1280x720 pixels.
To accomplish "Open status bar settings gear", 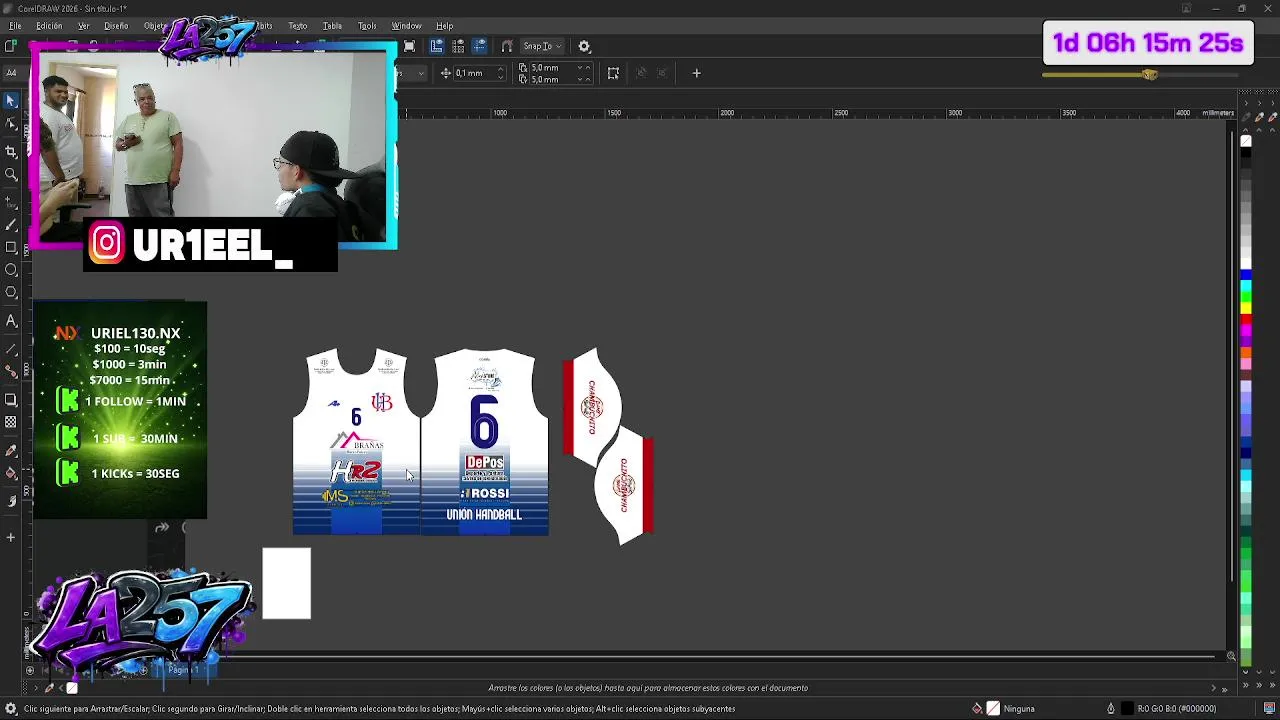I will coord(10,709).
